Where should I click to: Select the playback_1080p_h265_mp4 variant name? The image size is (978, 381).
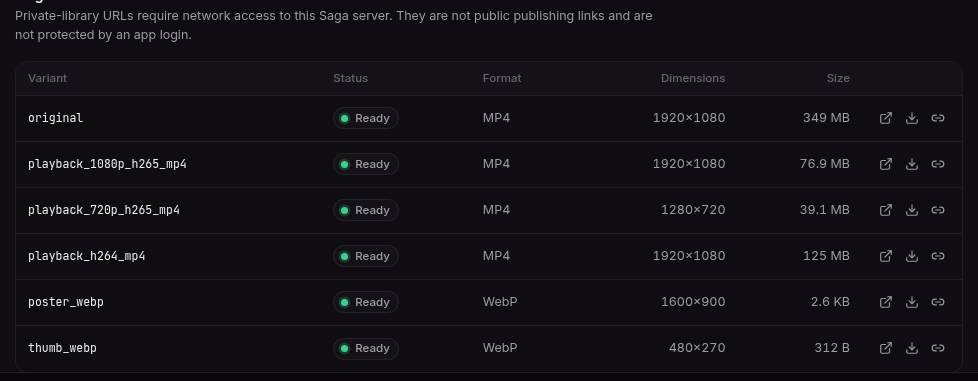click(107, 164)
